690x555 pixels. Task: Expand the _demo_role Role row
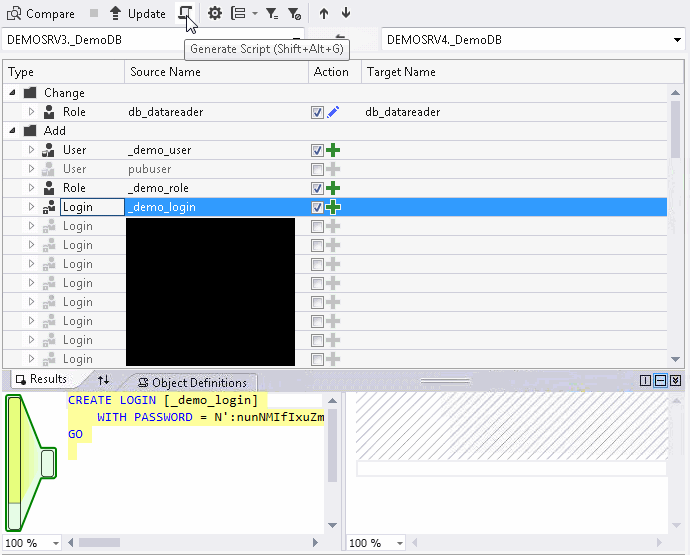pyautogui.click(x=31, y=188)
